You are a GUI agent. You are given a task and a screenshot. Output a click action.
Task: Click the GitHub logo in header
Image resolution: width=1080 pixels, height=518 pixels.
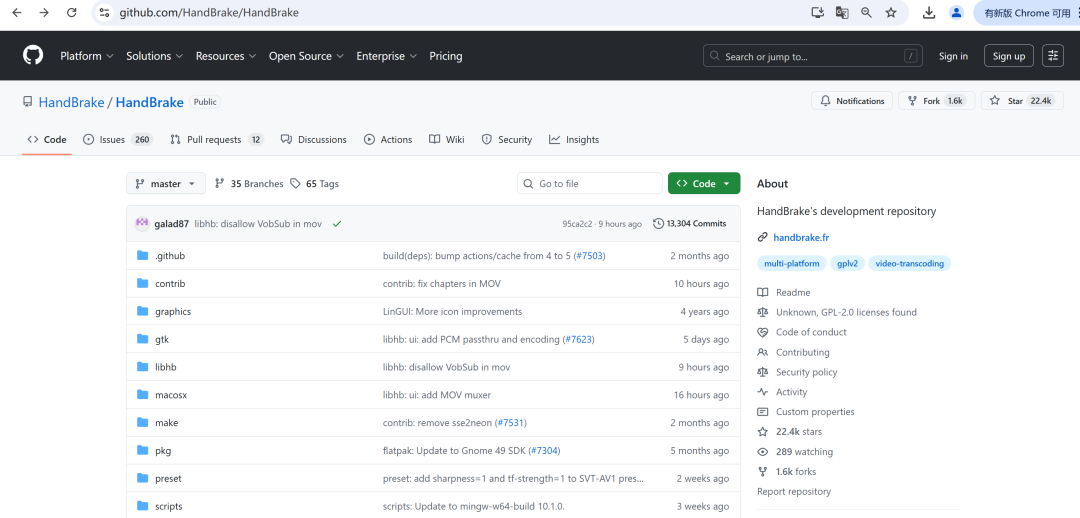tap(33, 56)
